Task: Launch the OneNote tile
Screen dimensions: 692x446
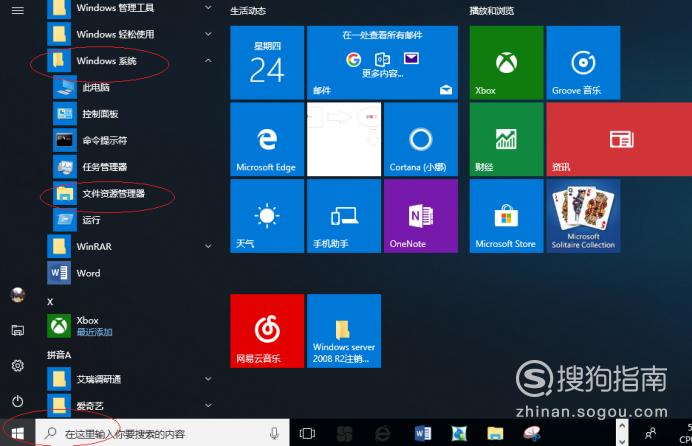Action: point(421,216)
